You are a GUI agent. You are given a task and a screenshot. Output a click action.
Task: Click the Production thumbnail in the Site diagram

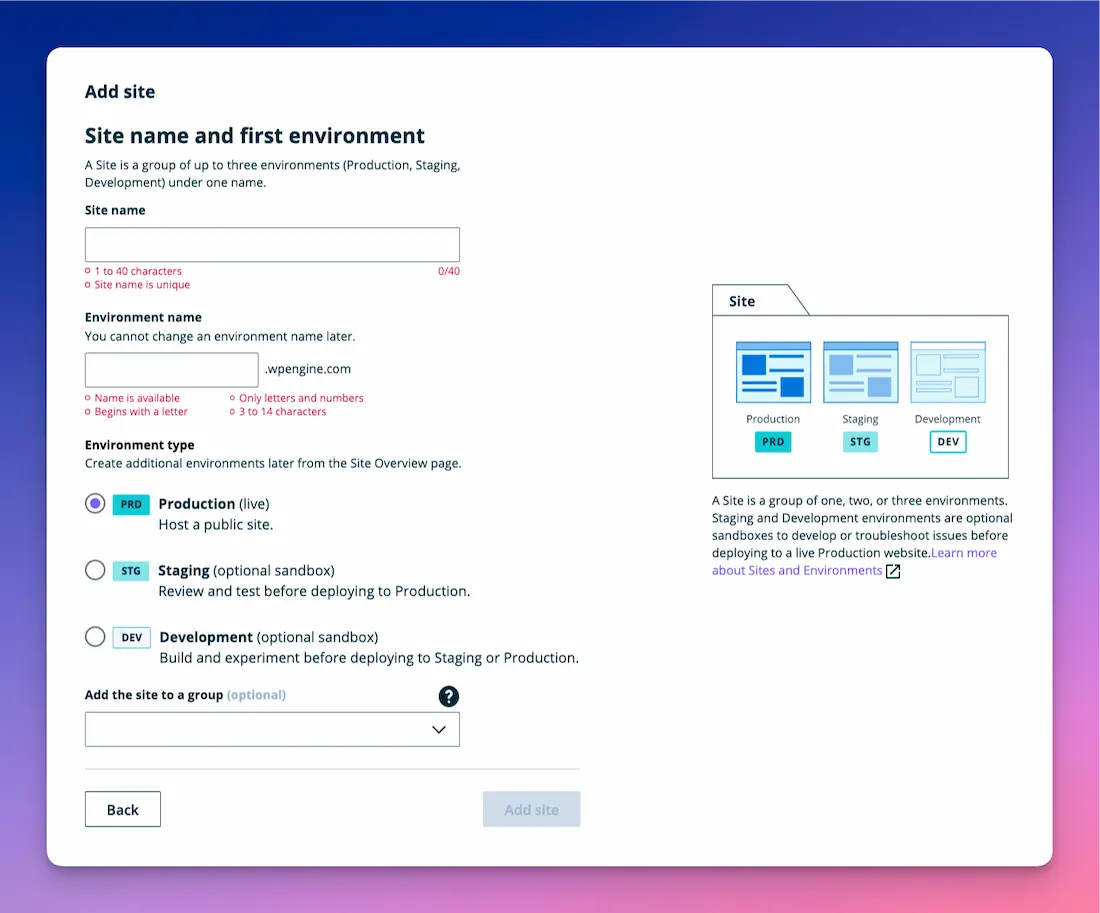pyautogui.click(x=773, y=373)
